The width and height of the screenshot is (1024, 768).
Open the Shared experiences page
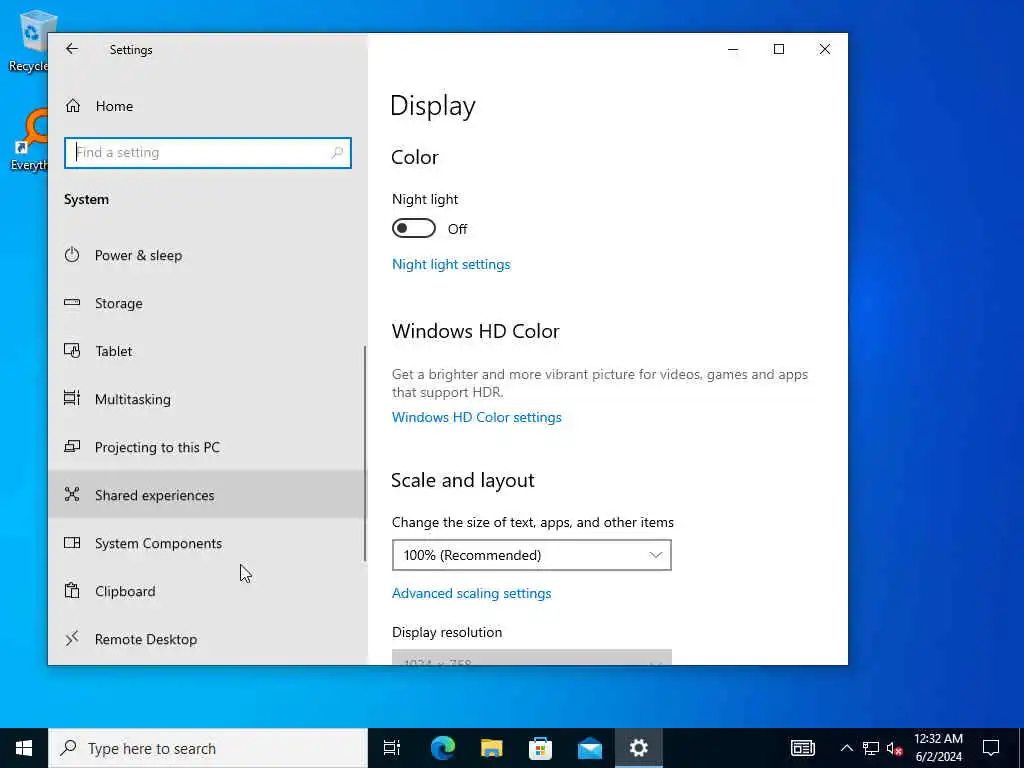[x=206, y=495]
